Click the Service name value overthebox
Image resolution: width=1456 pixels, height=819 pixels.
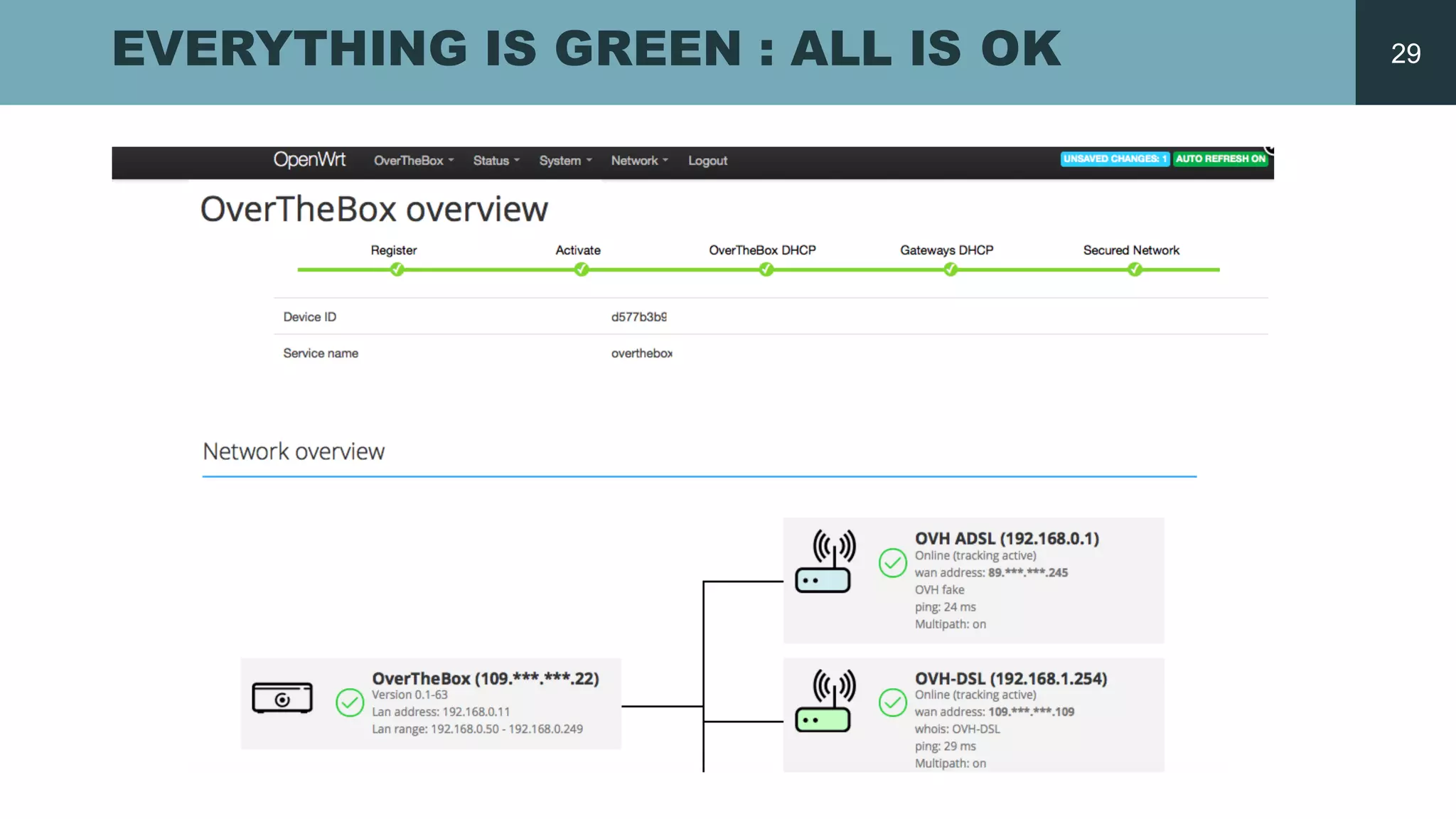tap(642, 353)
